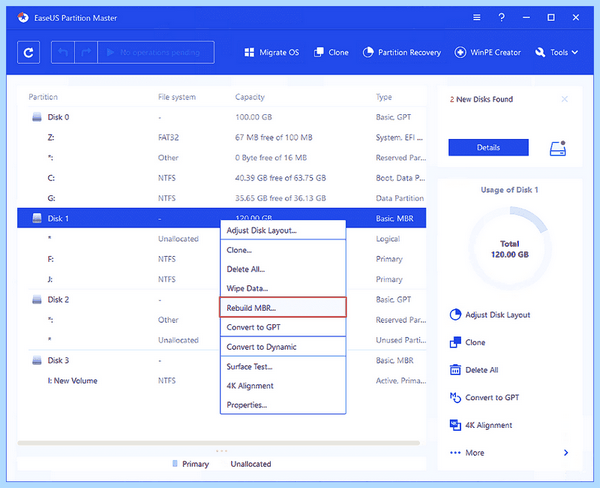Click the EaseUS Partition Master logo icon
This screenshot has width=600, height=488.
click(23, 18)
